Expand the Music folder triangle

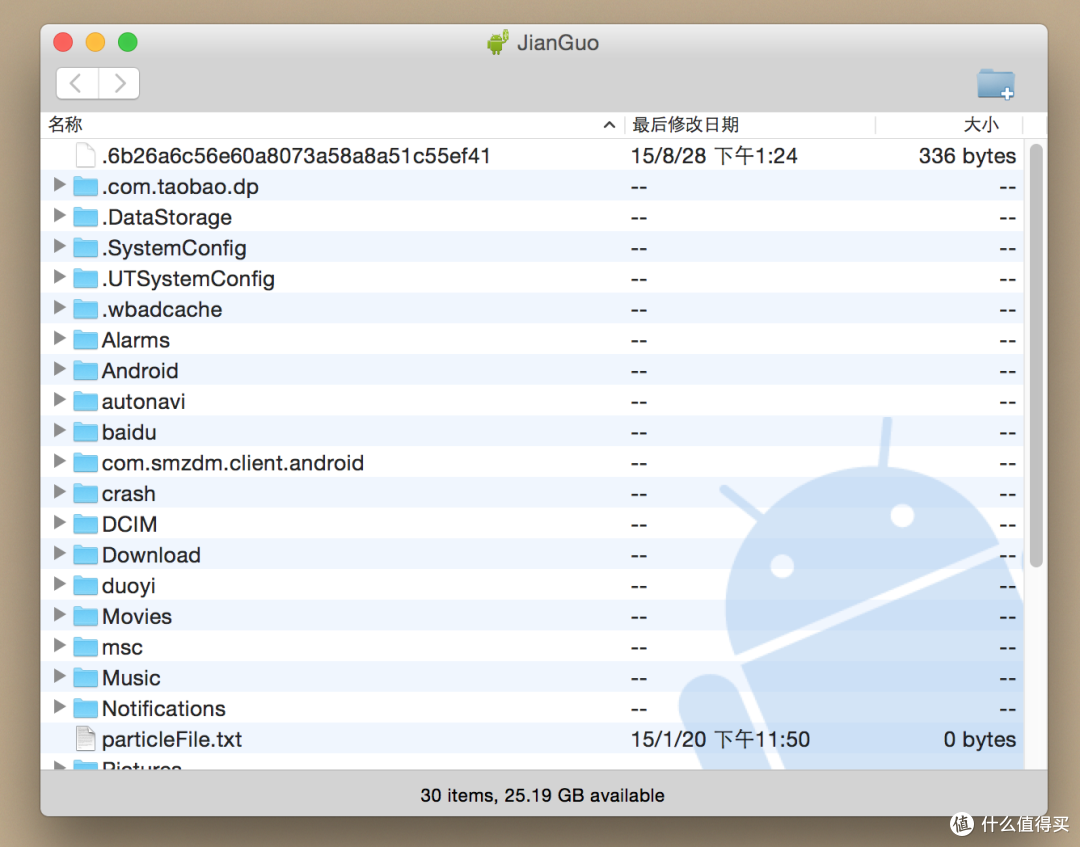click(60, 676)
